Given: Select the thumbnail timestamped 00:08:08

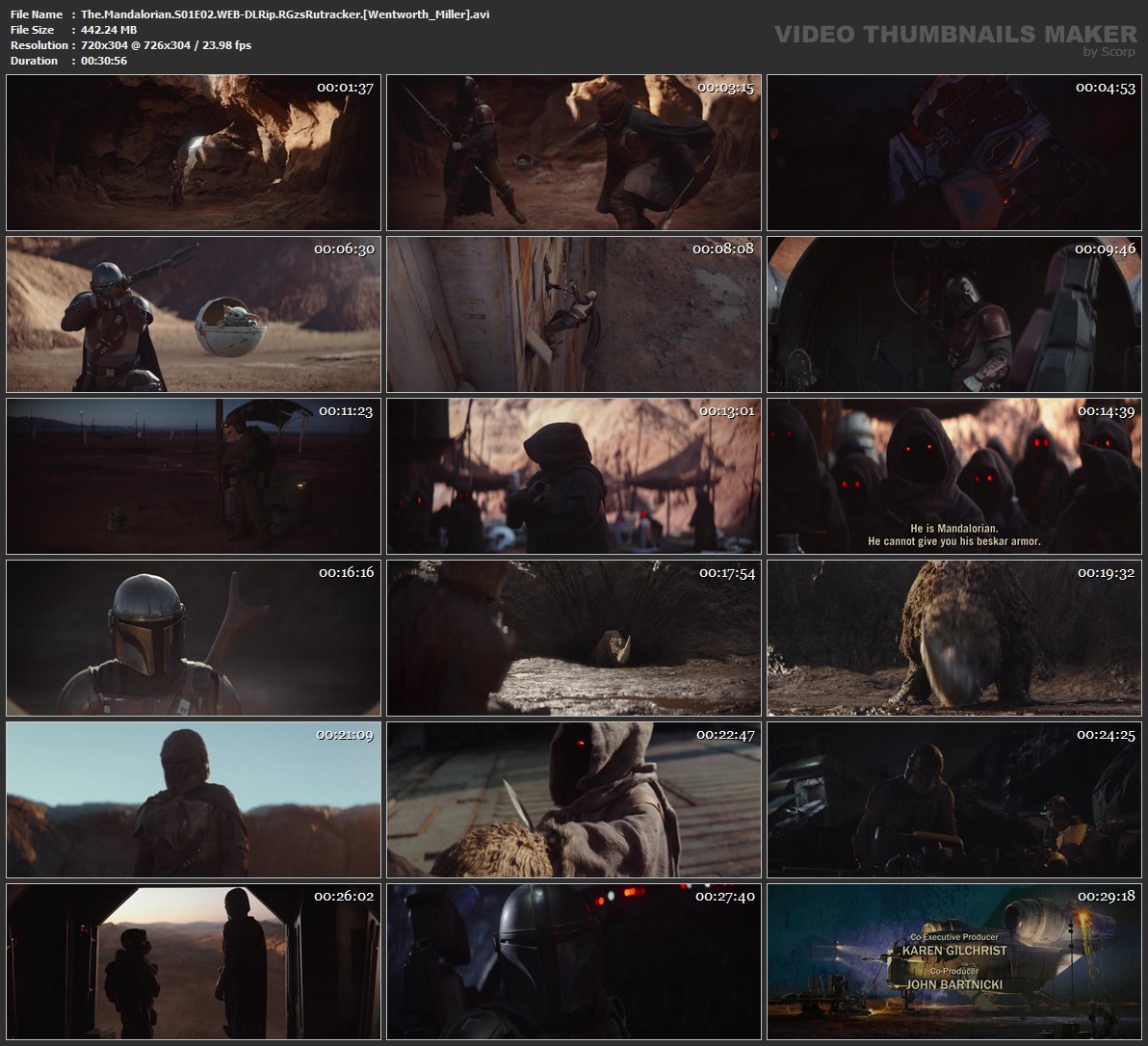Looking at the screenshot, I should (574, 314).
